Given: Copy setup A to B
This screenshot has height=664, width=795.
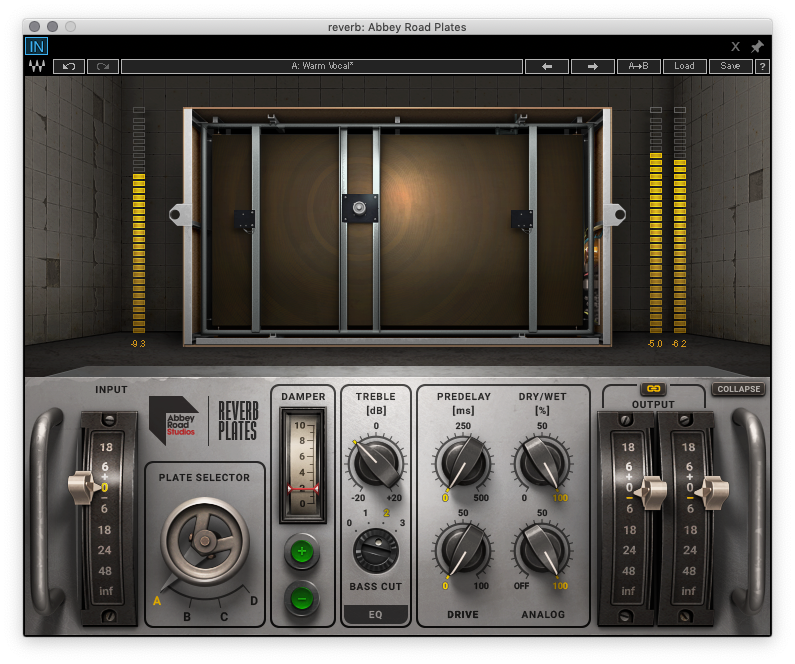Looking at the screenshot, I should point(638,66).
